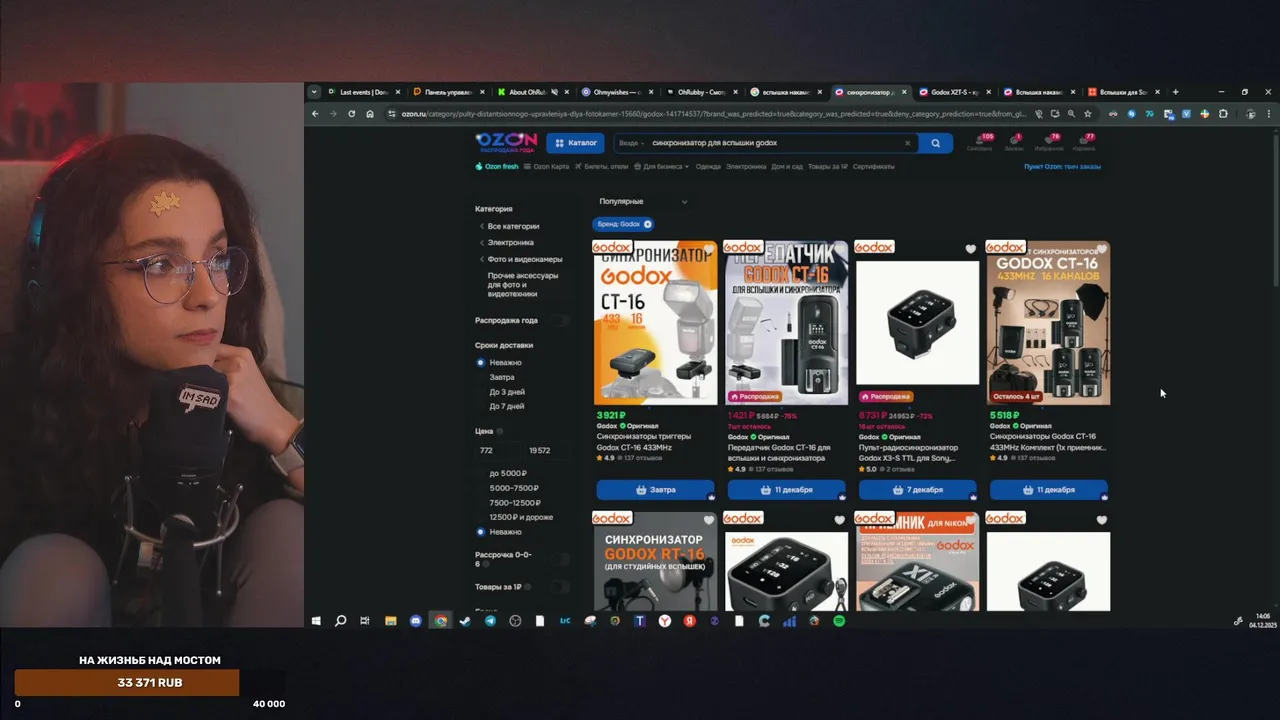
Task: Switch to the Godox X2T-S tab
Action: coord(954,92)
